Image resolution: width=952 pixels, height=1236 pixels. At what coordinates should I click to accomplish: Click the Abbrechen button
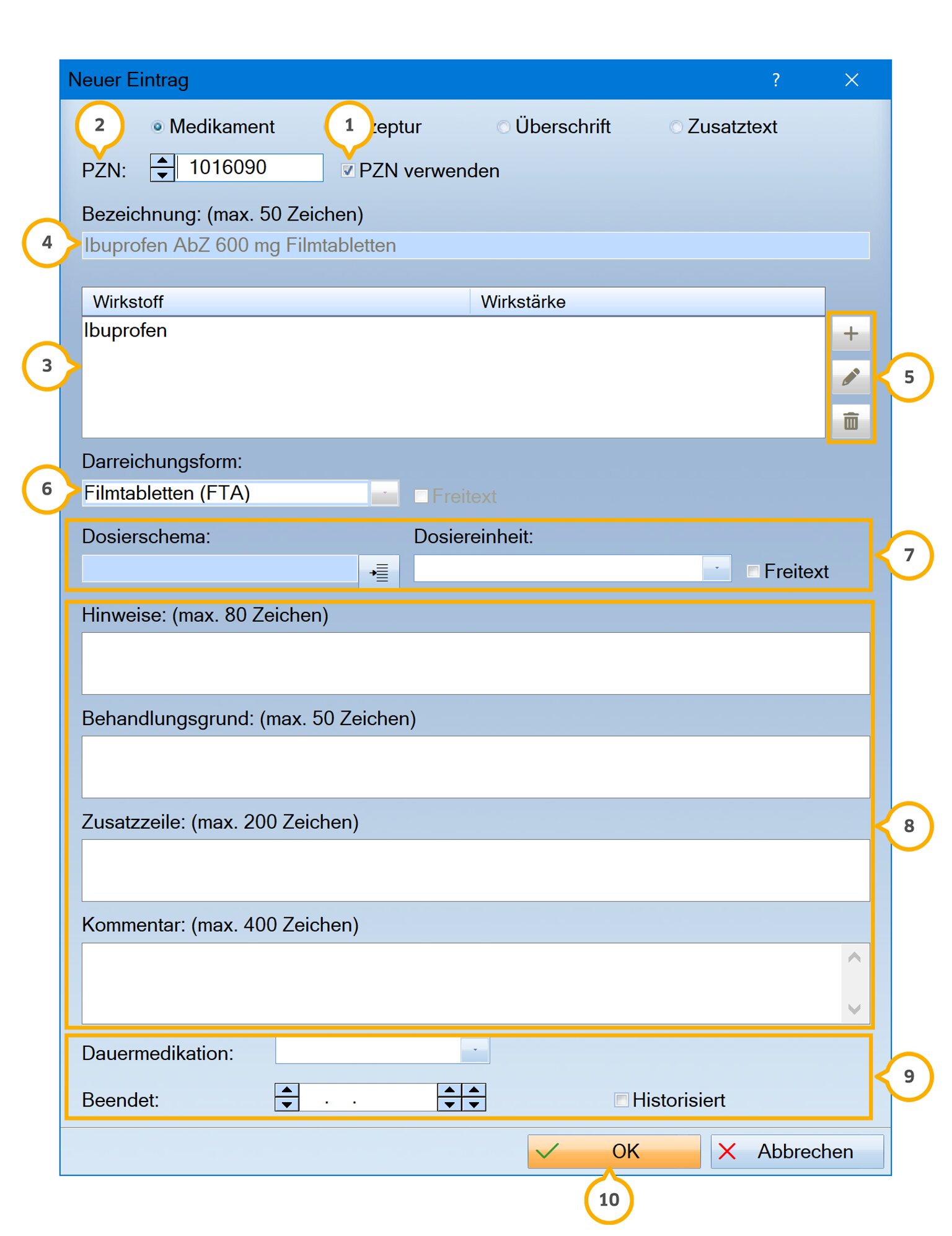pos(797,1151)
